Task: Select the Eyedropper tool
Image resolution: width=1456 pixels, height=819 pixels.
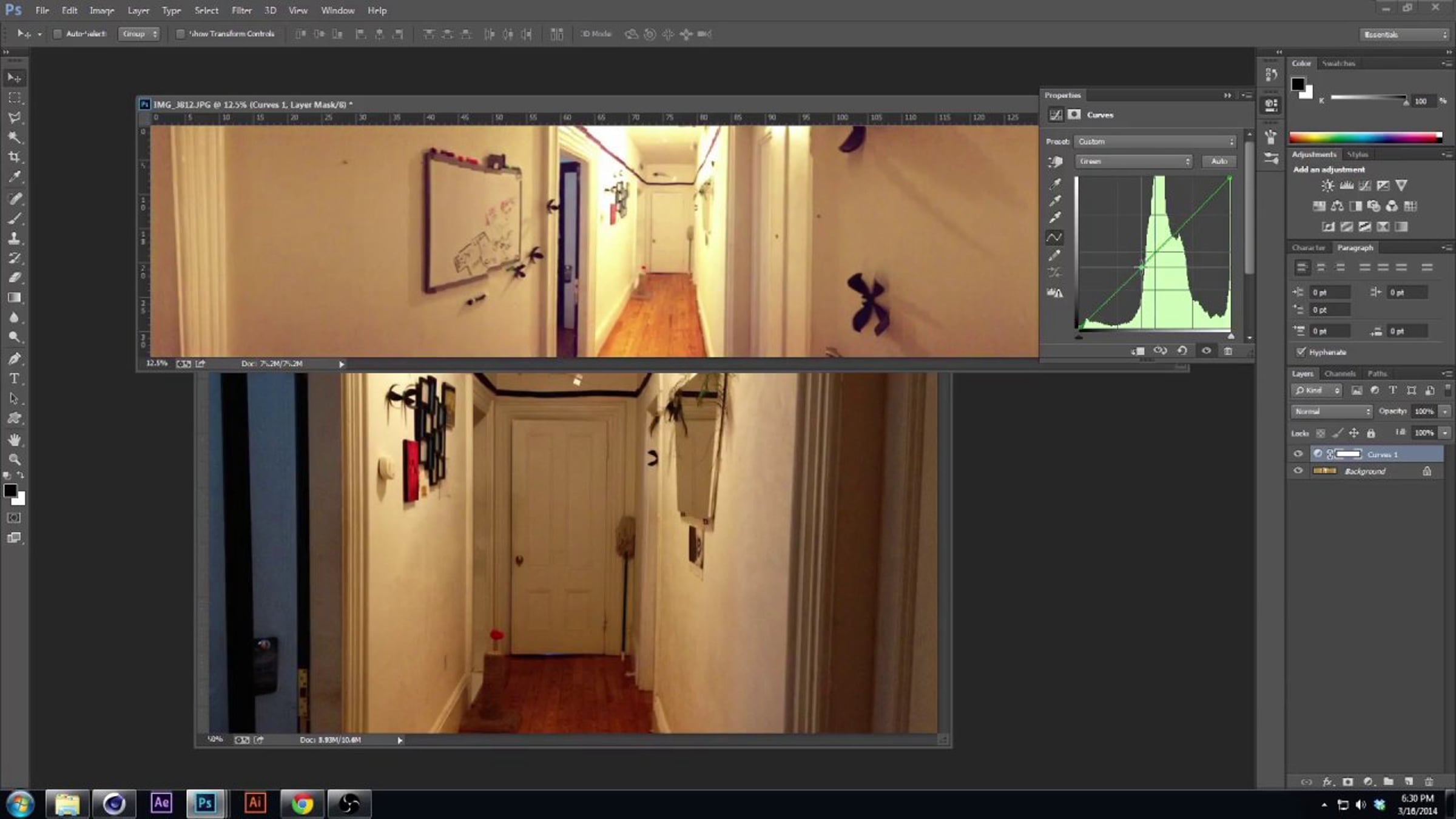Action: [14, 177]
